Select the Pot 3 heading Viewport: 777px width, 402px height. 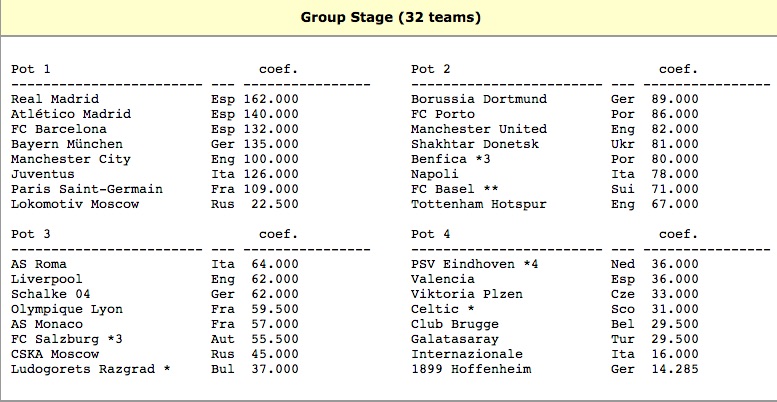(x=31, y=234)
